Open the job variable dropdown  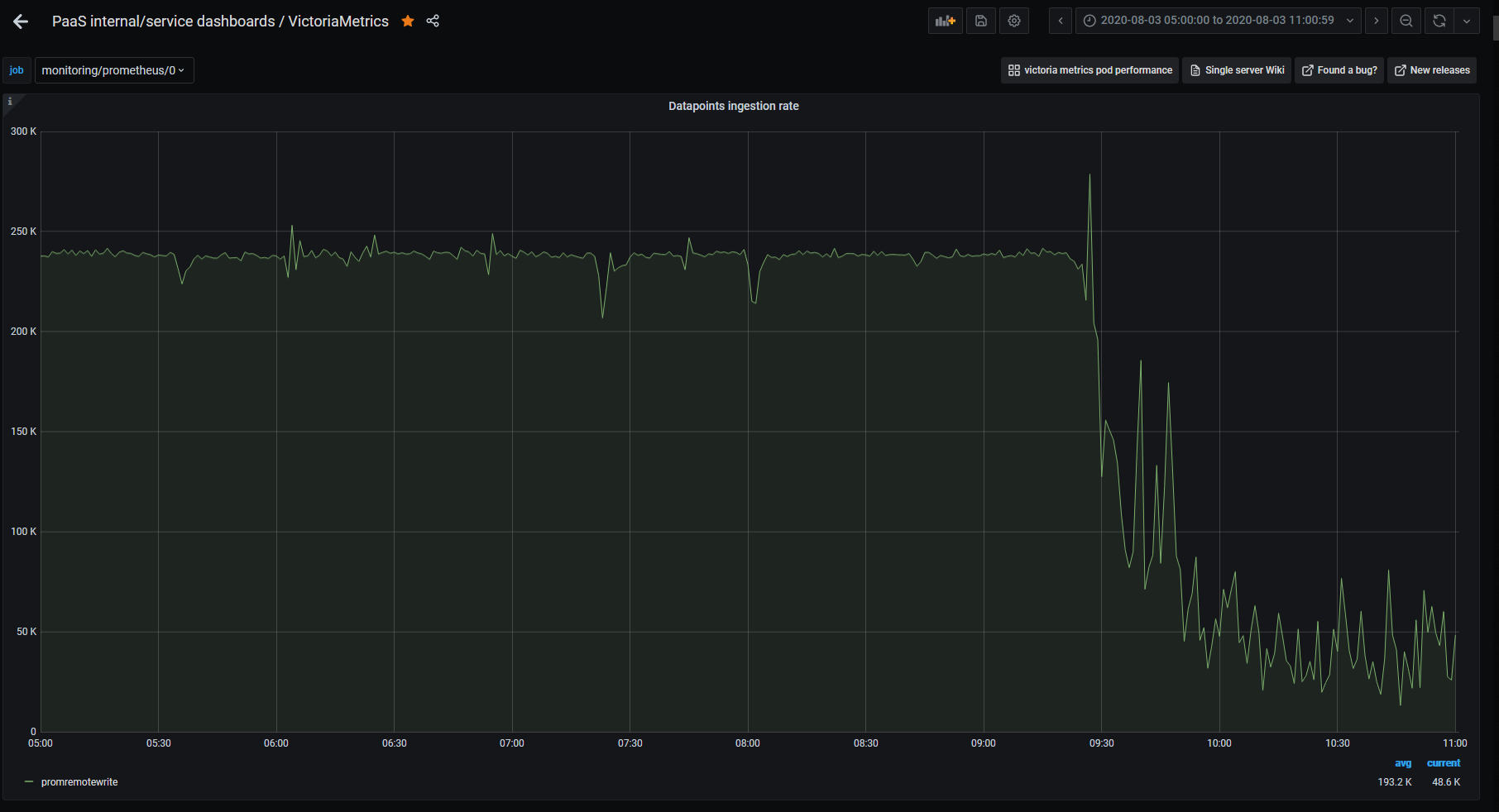pos(114,70)
